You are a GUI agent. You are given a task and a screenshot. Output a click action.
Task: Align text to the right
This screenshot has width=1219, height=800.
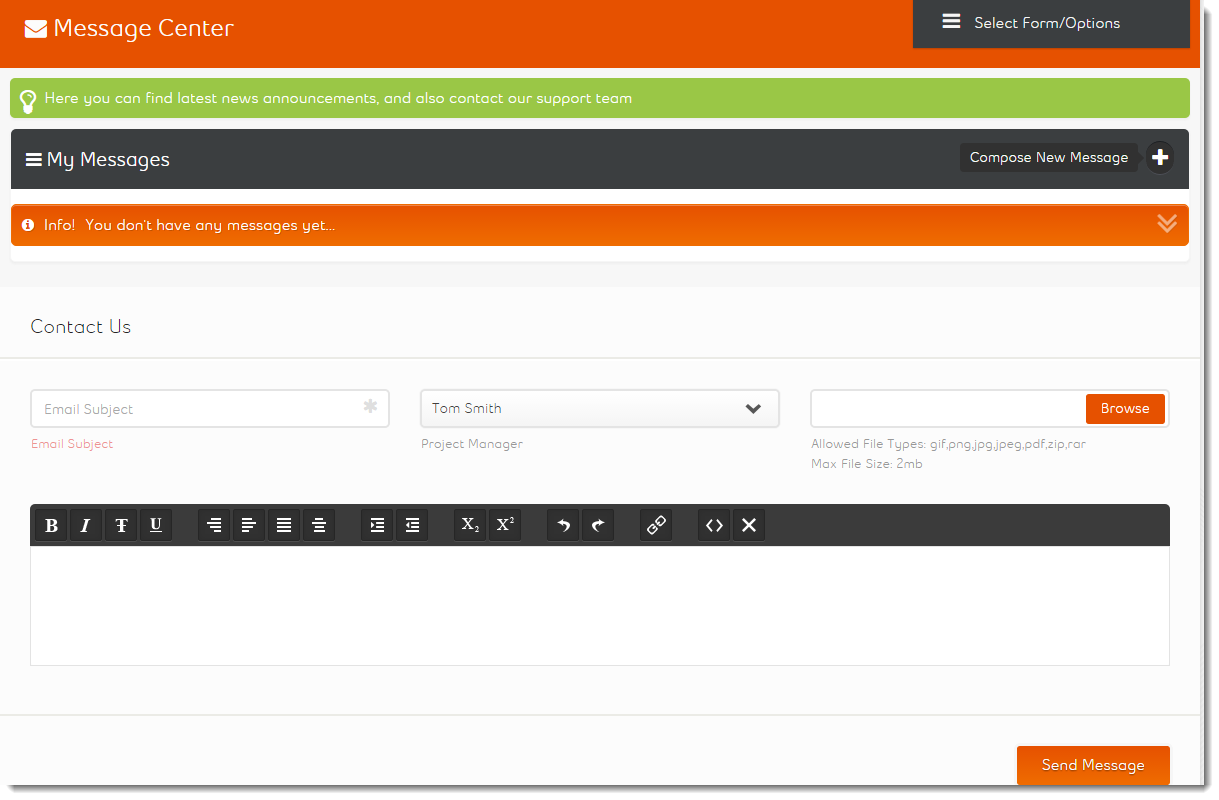pyautogui.click(x=214, y=525)
